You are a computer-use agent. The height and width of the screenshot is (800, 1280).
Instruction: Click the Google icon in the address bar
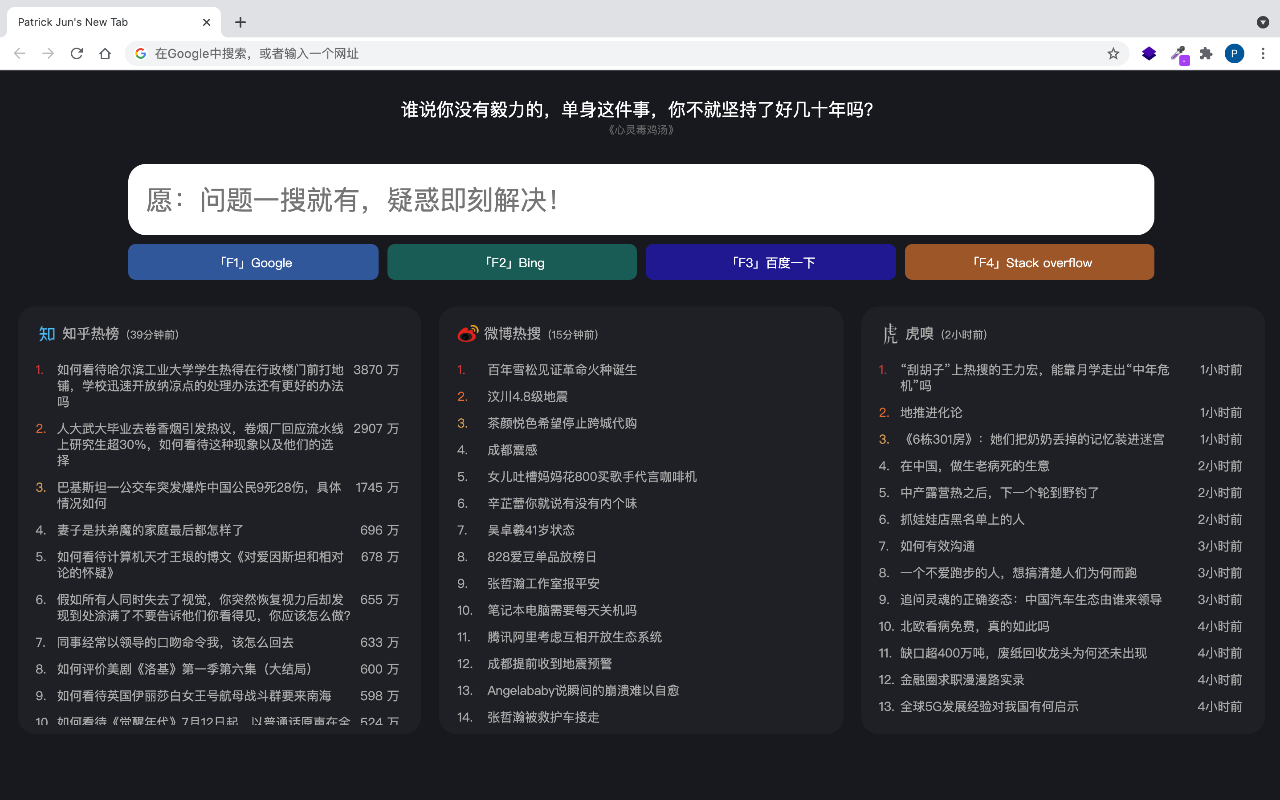(x=141, y=53)
